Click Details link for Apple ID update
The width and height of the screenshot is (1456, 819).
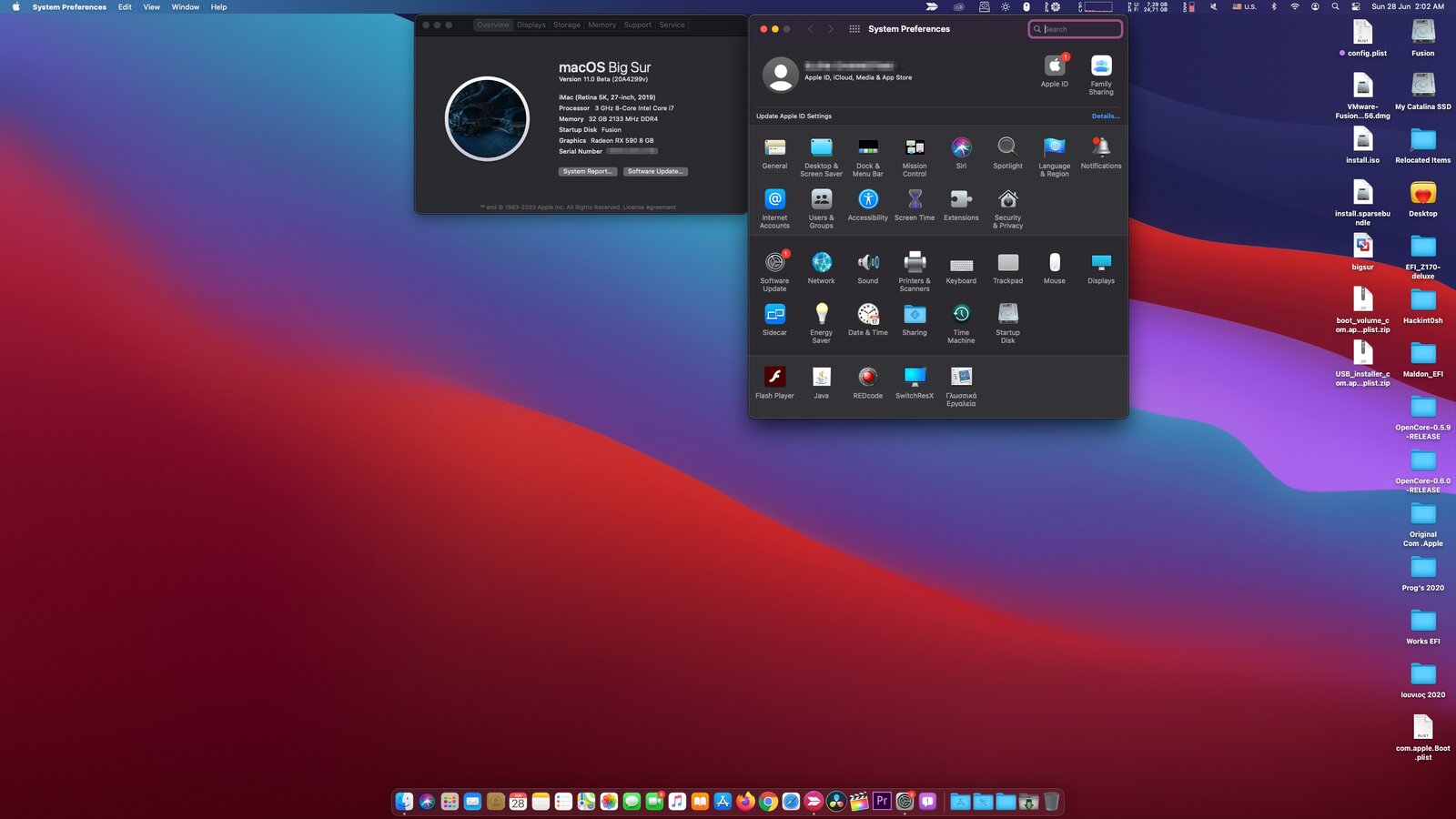click(1106, 116)
